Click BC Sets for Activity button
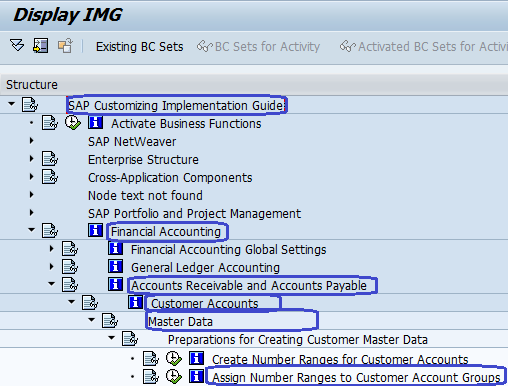 point(259,47)
